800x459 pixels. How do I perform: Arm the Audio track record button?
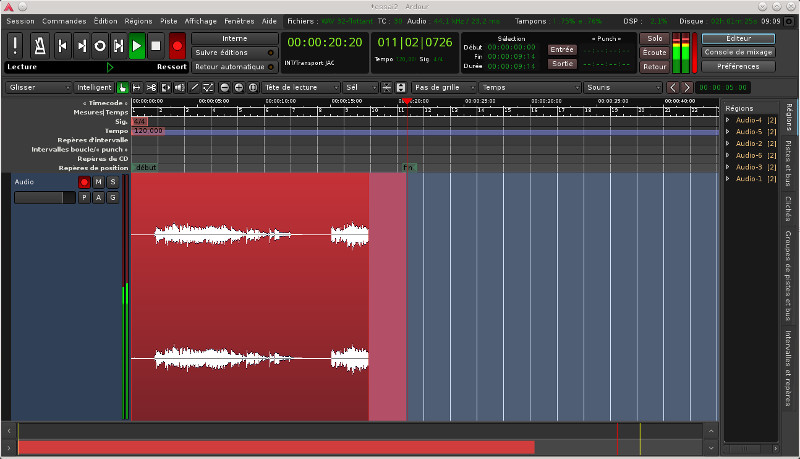click(x=84, y=182)
